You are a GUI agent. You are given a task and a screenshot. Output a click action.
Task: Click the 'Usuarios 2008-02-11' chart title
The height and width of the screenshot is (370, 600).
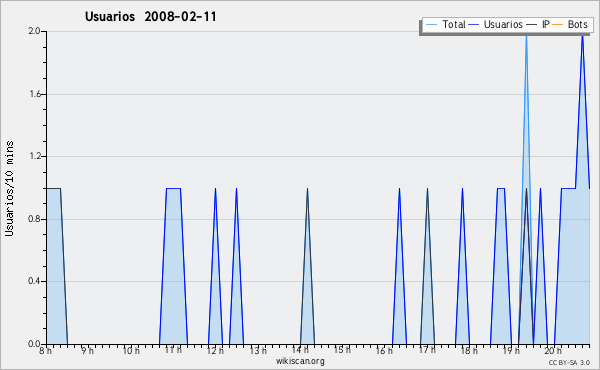click(x=151, y=17)
